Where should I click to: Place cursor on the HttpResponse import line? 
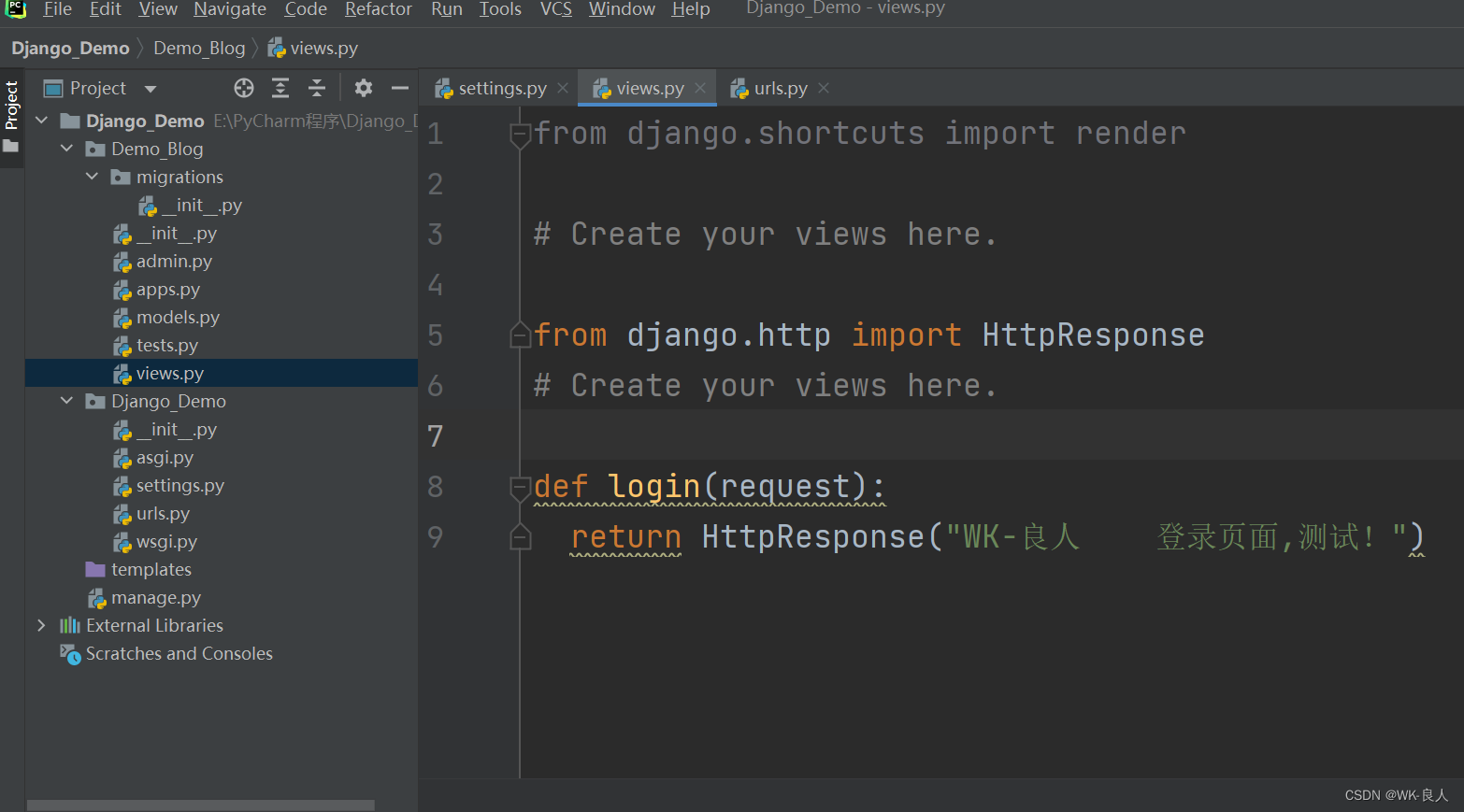868,335
